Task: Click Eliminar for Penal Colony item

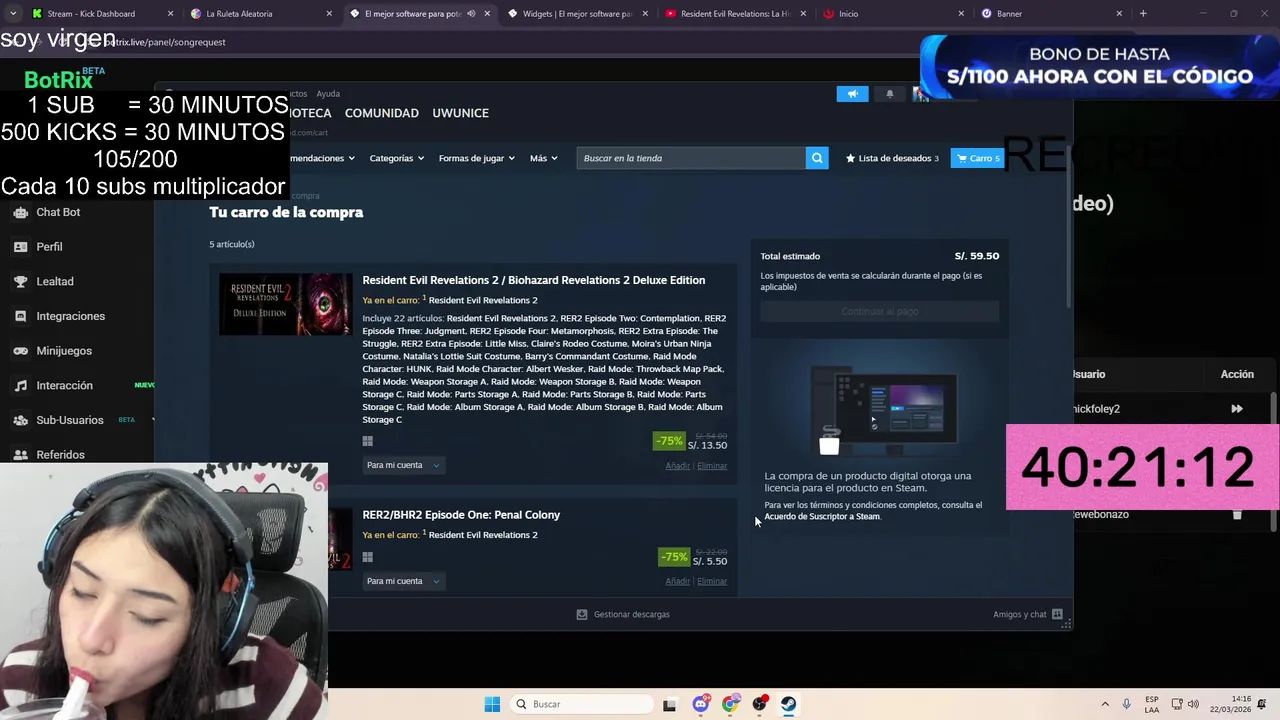Action: (712, 581)
